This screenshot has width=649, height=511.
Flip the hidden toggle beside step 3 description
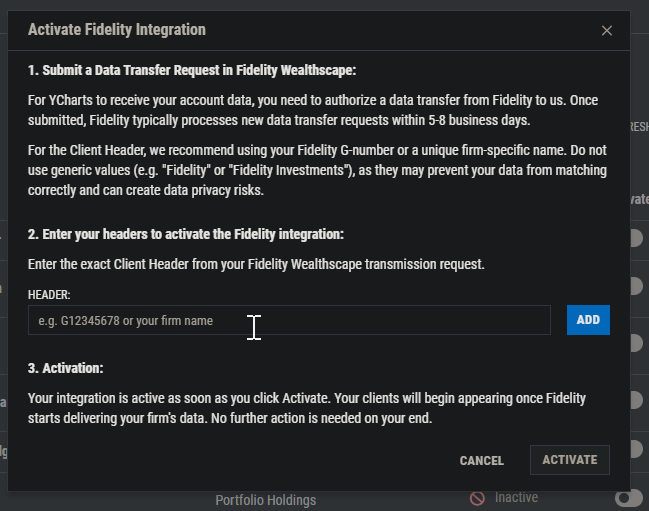pyautogui.click(x=637, y=400)
